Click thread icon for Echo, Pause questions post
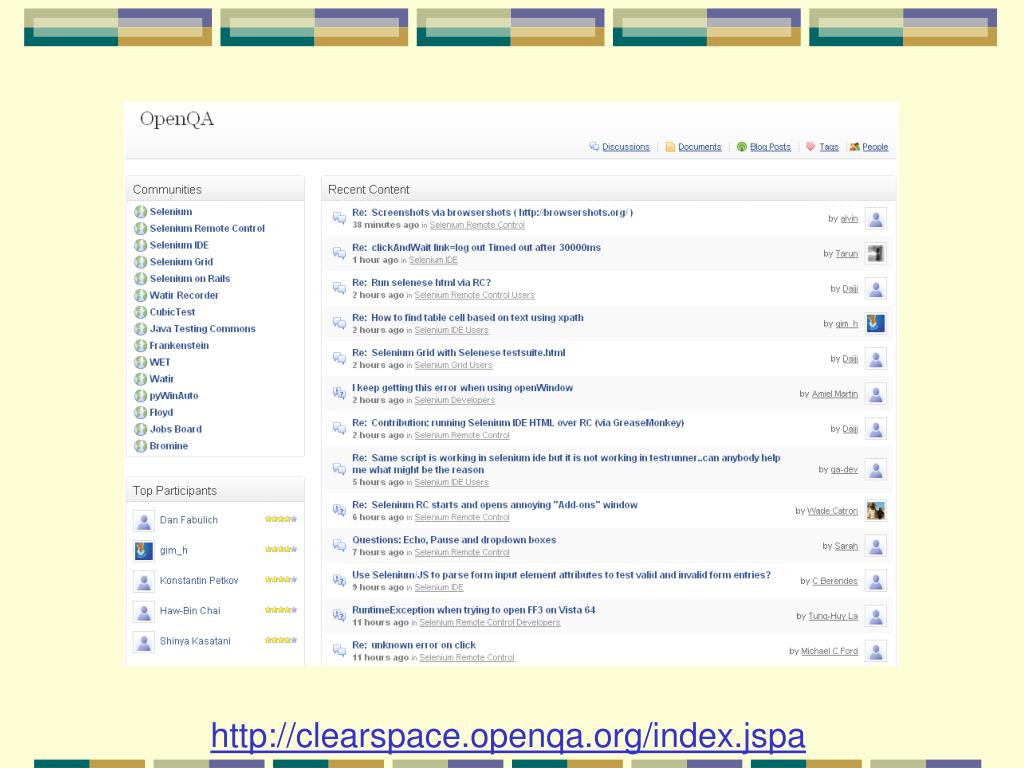This screenshot has height=768, width=1024. coord(339,545)
